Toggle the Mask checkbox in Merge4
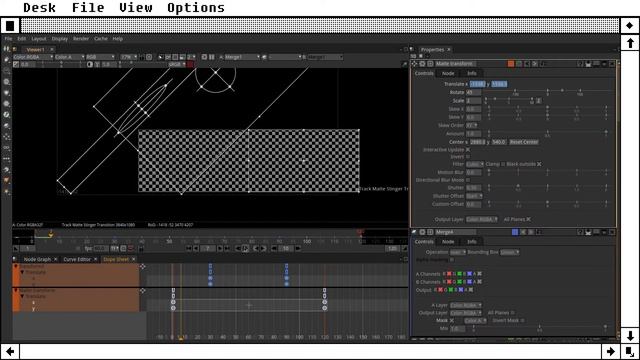The width and height of the screenshot is (640, 360). 451,320
